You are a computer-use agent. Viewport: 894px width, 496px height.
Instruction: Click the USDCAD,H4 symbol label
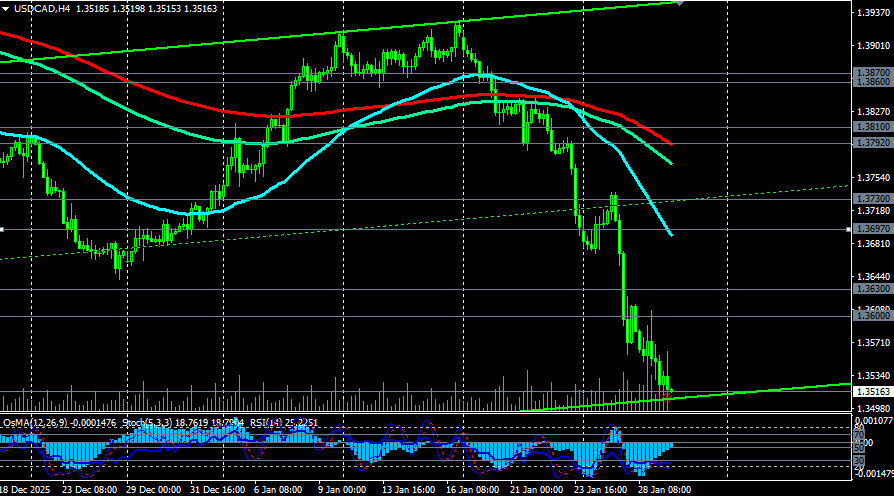click(42, 8)
